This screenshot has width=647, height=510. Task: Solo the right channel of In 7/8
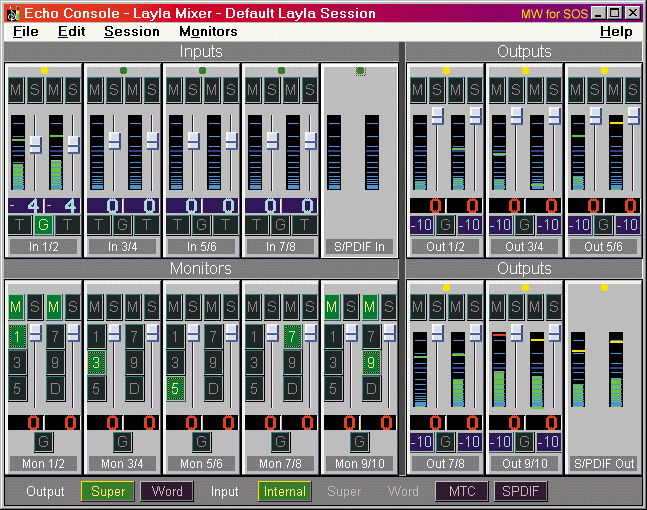(310, 89)
